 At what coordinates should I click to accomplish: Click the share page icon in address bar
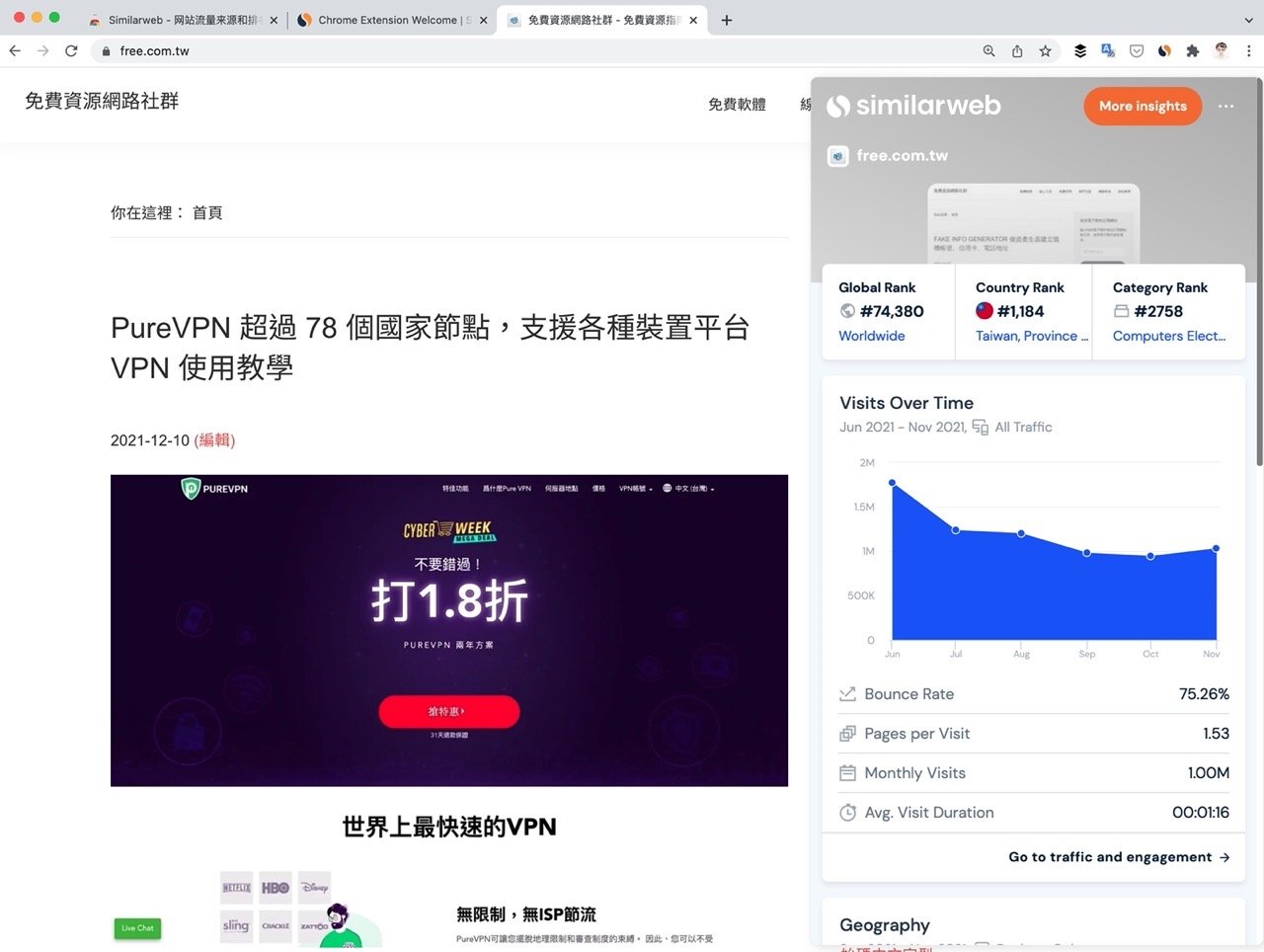(x=1017, y=51)
